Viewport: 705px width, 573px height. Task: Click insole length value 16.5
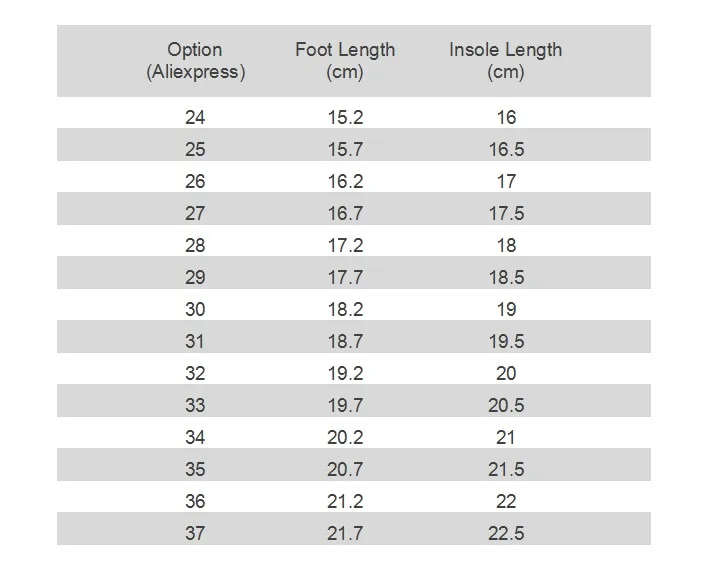click(506, 150)
